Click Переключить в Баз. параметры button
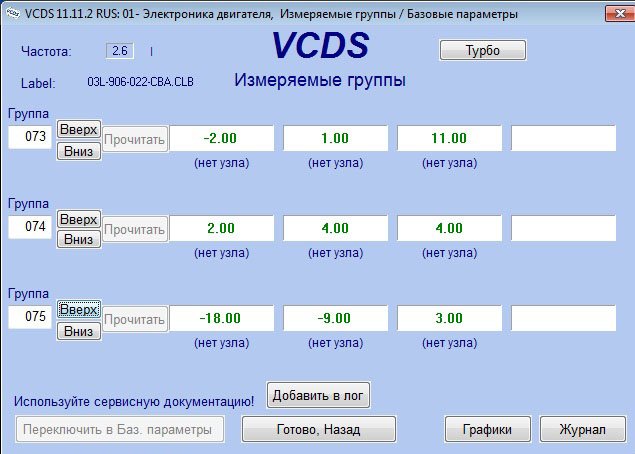This screenshot has width=635, height=454. coord(120,429)
